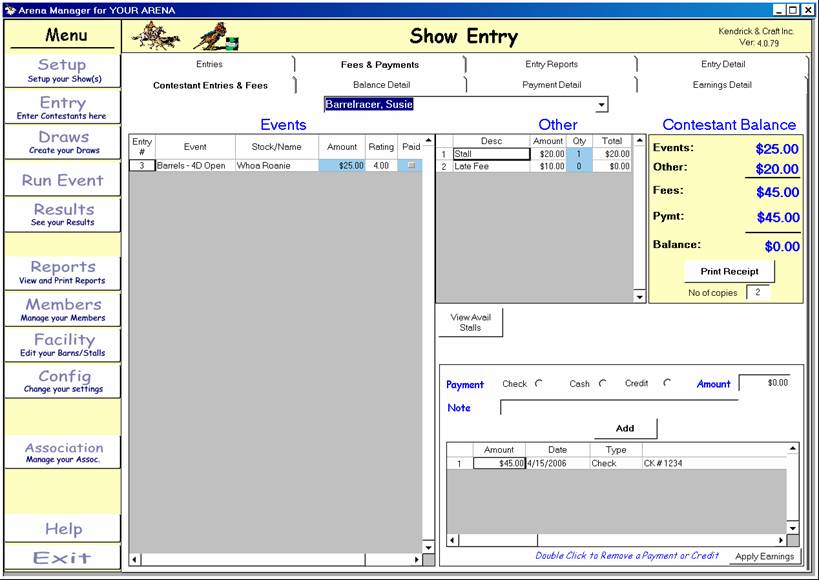This screenshot has width=819, height=580.
Task: Click the payment Amount input field
Action: pyautogui.click(x=764, y=383)
